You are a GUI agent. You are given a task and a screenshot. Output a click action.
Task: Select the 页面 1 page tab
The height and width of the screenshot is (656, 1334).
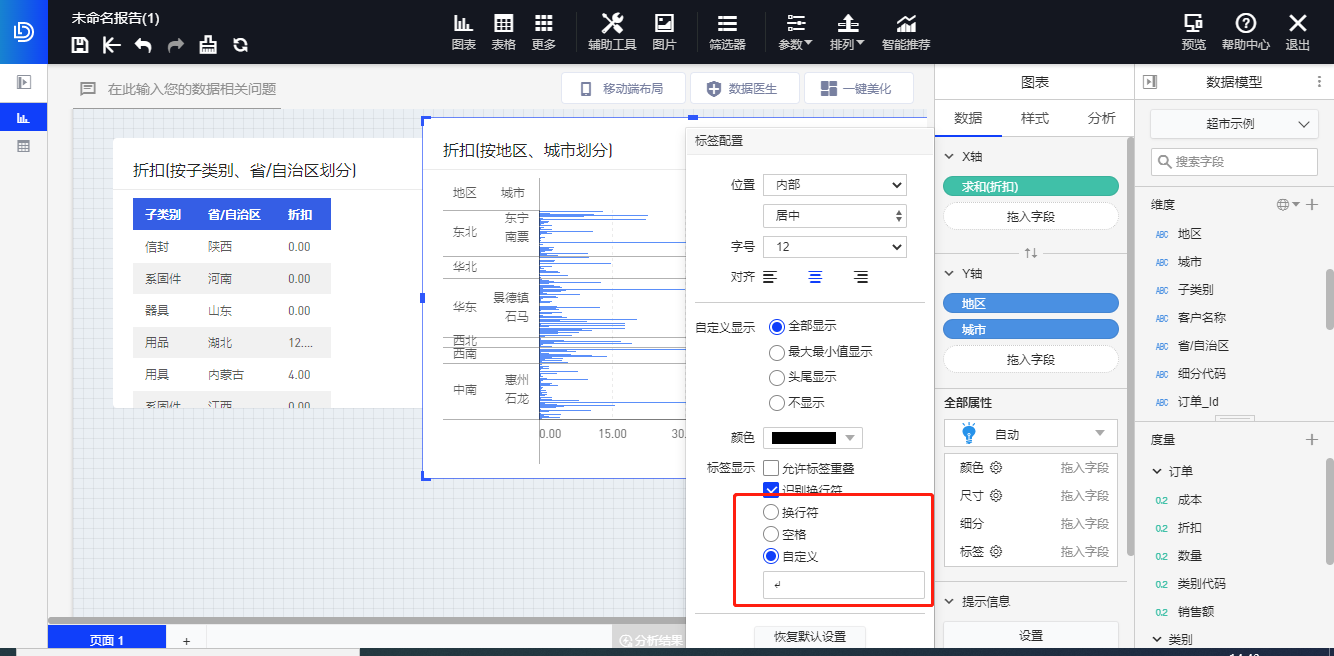tap(106, 637)
